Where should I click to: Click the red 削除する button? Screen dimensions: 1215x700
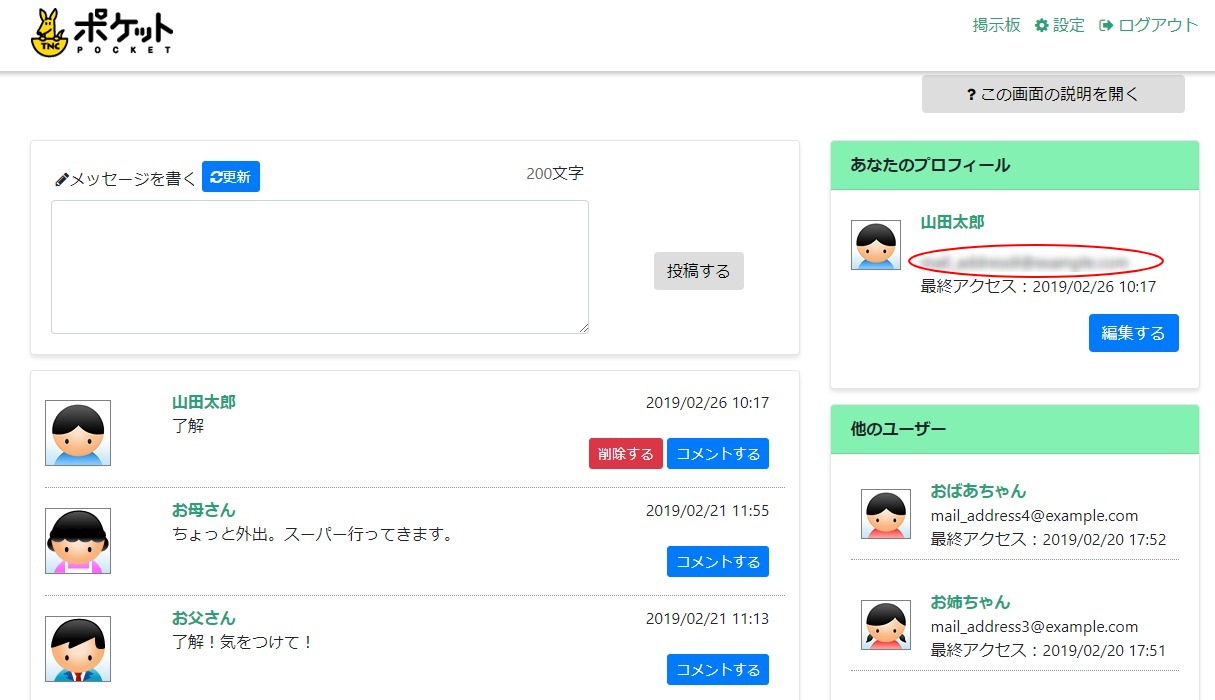pyautogui.click(x=626, y=453)
